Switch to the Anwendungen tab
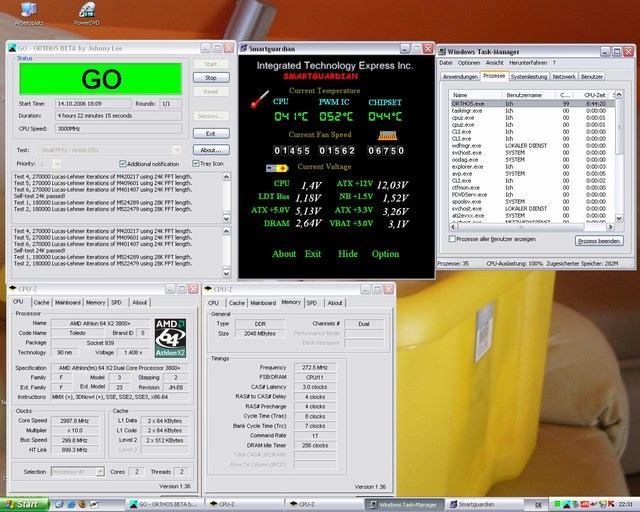 [460, 77]
